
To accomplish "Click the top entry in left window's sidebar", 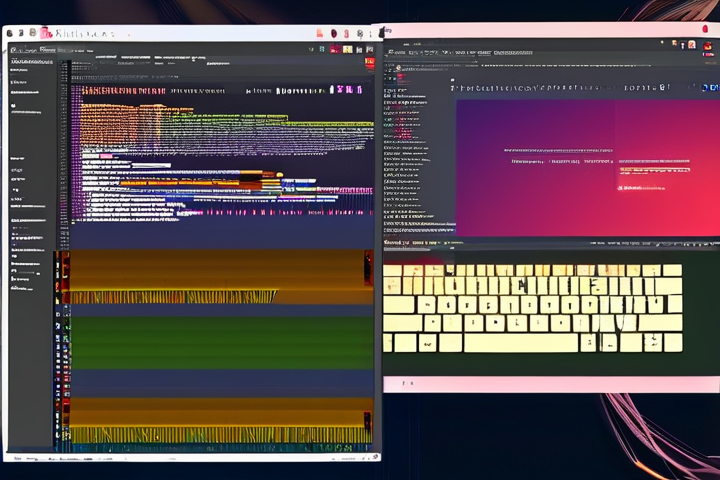I will [x=30, y=62].
